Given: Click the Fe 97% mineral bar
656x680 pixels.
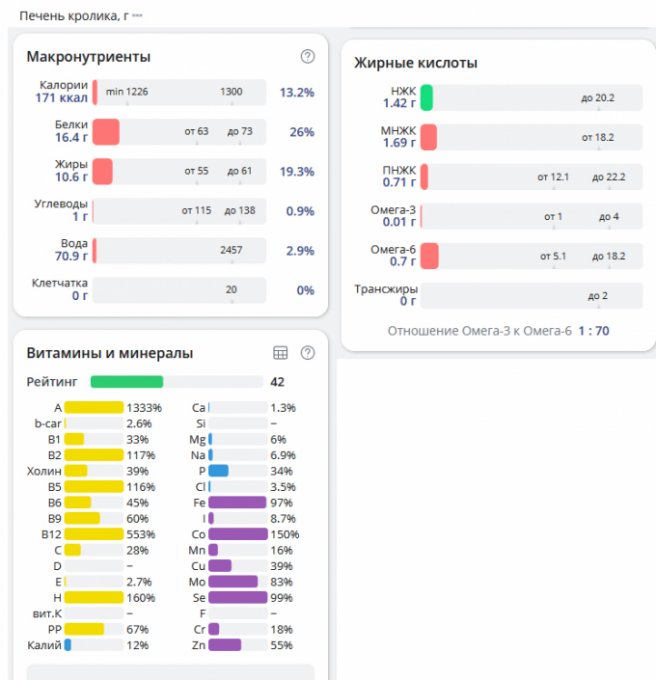Looking at the screenshot, I should pyautogui.click(x=237, y=502).
